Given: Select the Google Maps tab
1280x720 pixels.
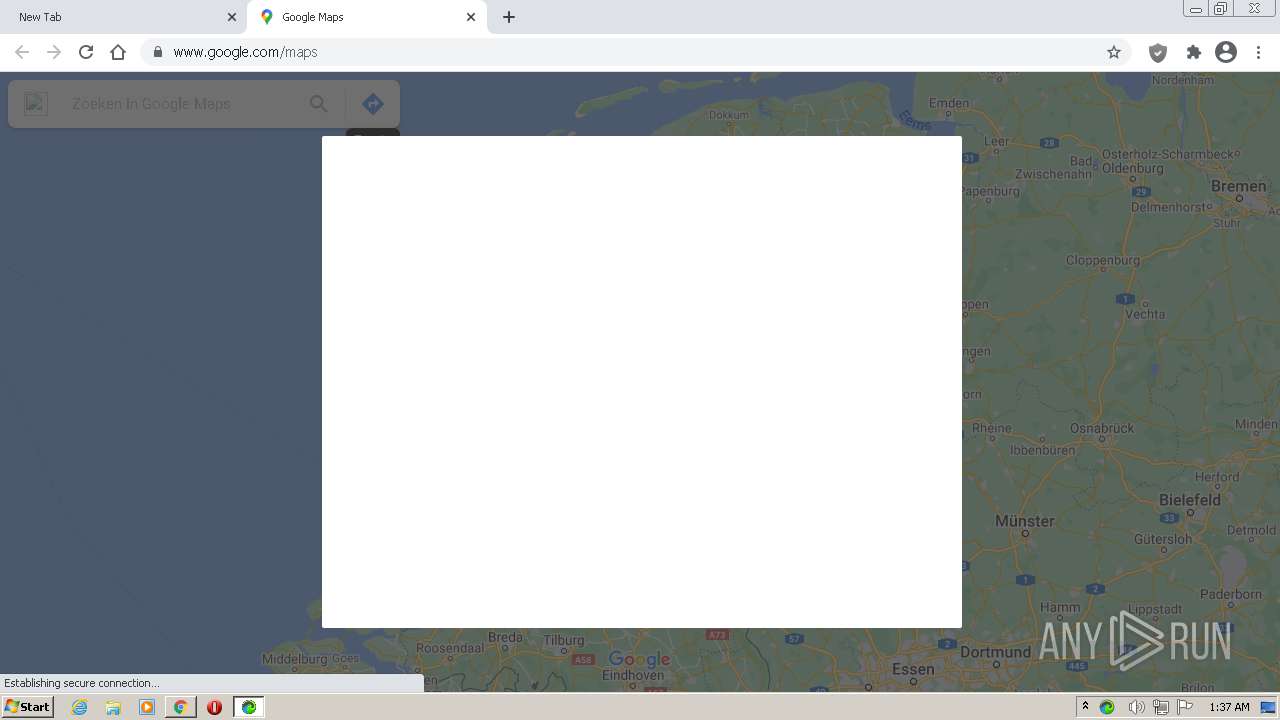Looking at the screenshot, I should pyautogui.click(x=367, y=17).
